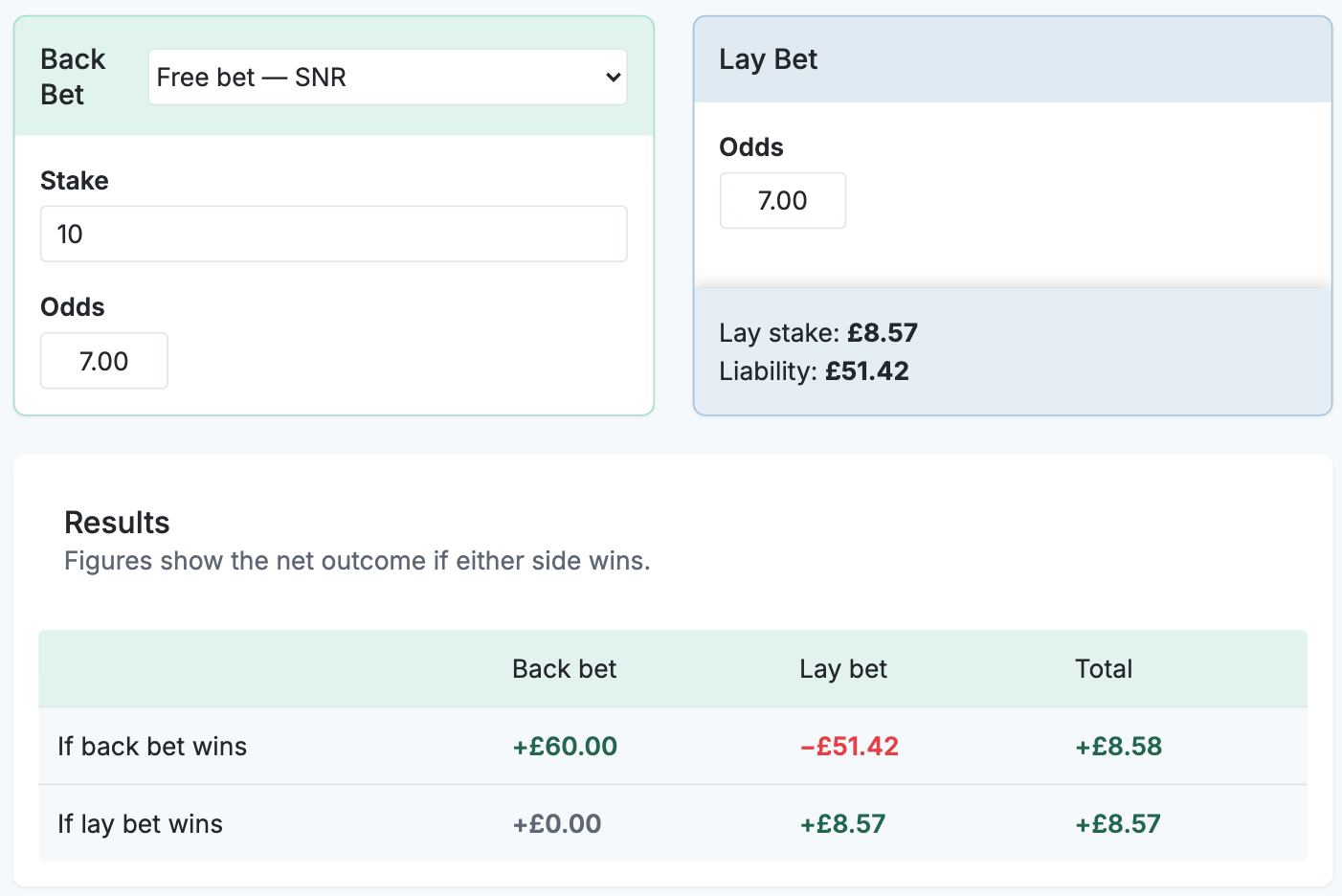The width and height of the screenshot is (1342, 896).
Task: Click the +£0.00 back bet result
Action: [x=556, y=824]
